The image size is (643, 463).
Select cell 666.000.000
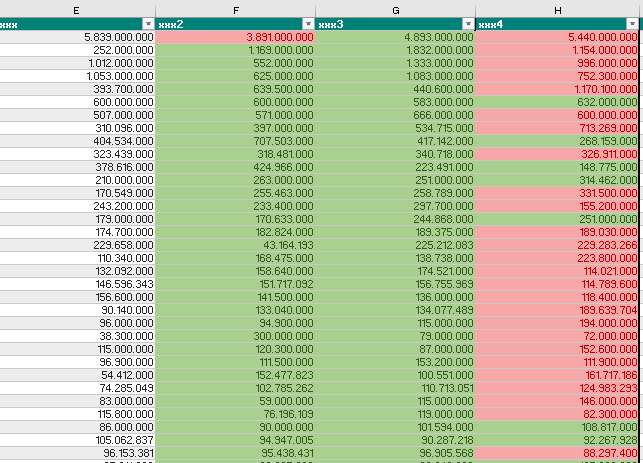tap(395, 115)
